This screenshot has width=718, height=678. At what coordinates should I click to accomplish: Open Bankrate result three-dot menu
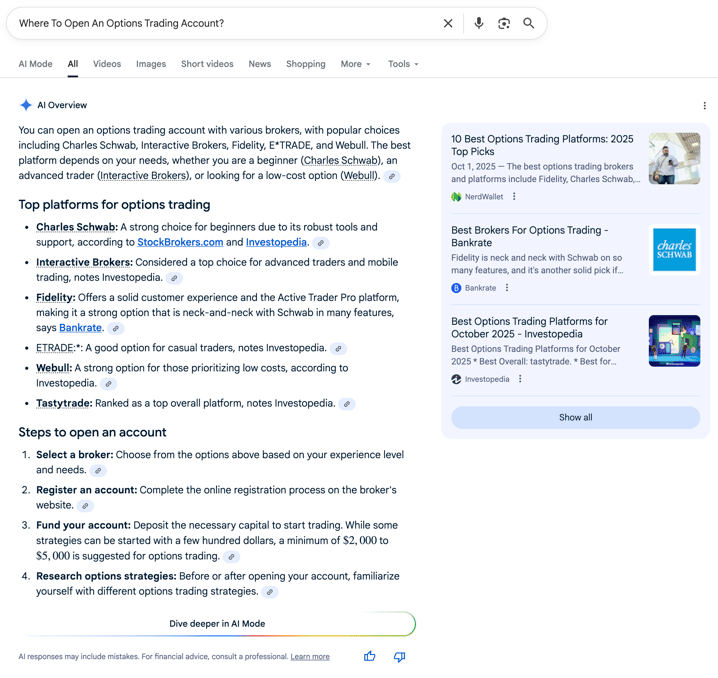click(x=507, y=288)
